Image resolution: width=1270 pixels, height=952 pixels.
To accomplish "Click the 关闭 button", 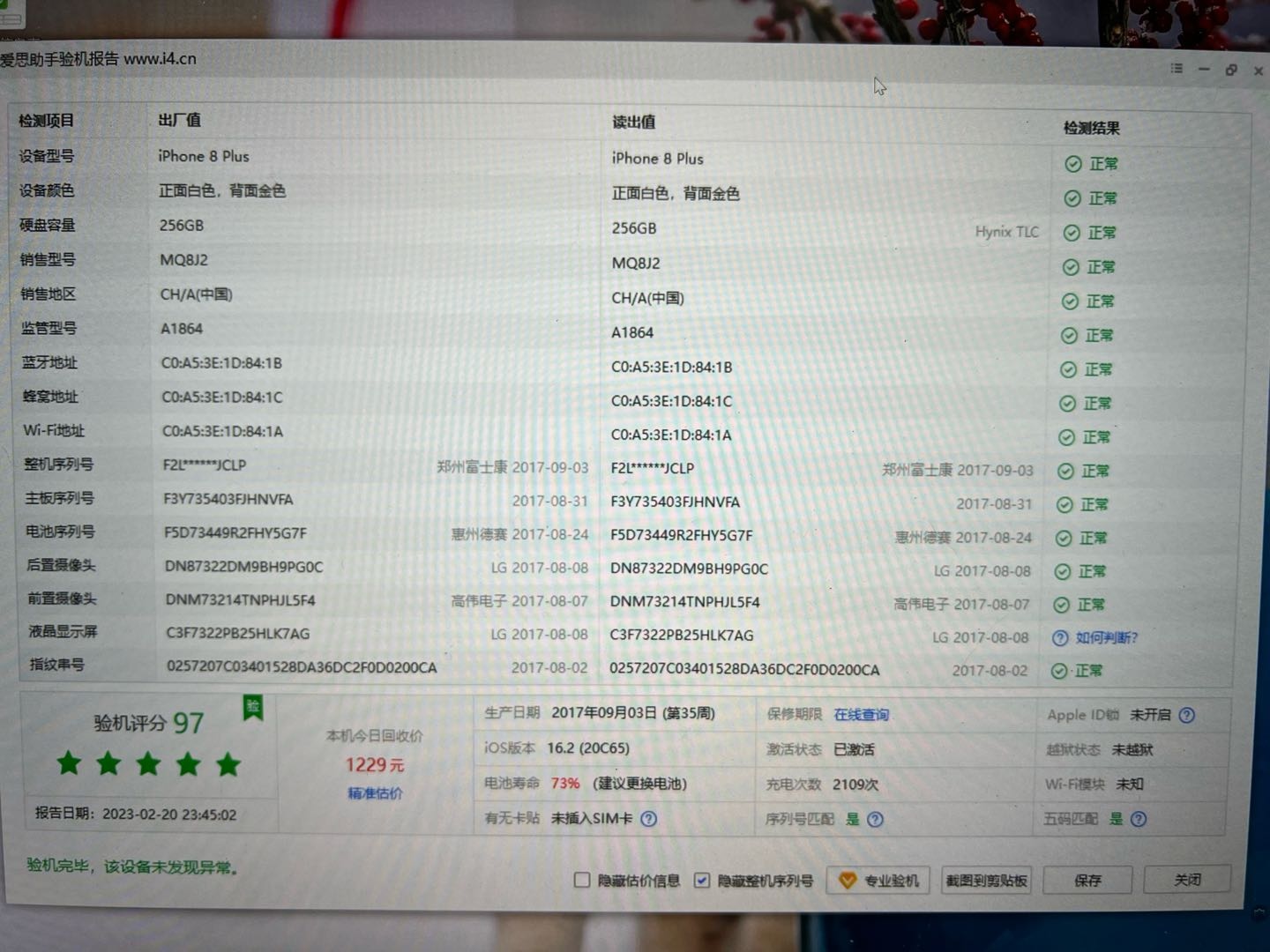I will pyautogui.click(x=1187, y=879).
